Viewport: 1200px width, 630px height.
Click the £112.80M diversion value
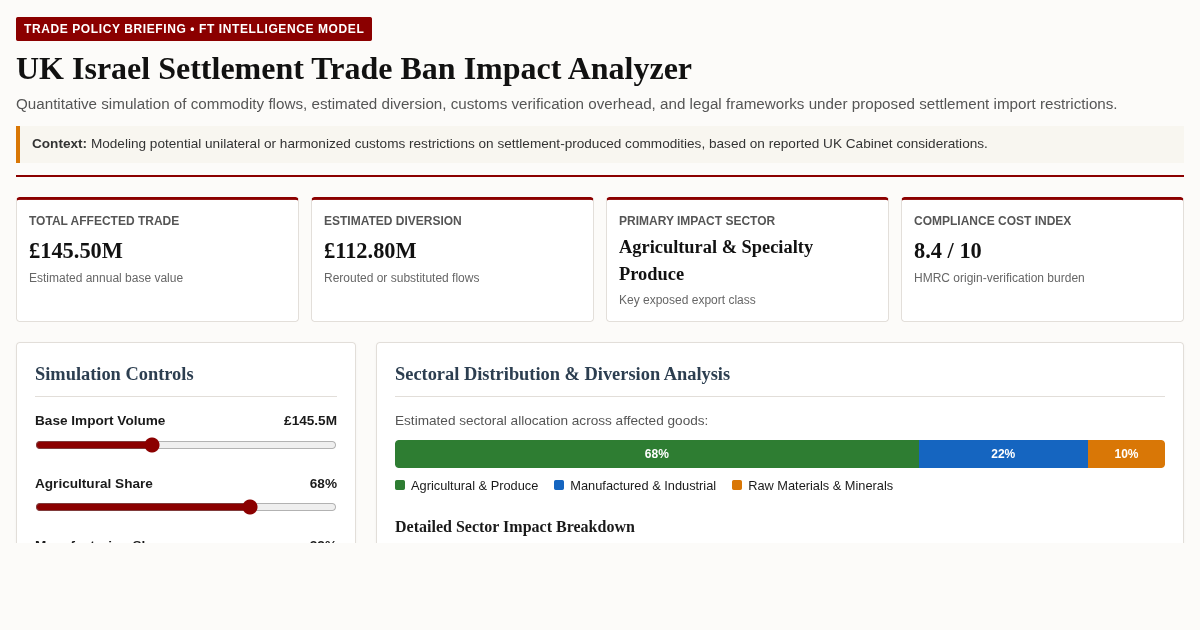(x=370, y=251)
